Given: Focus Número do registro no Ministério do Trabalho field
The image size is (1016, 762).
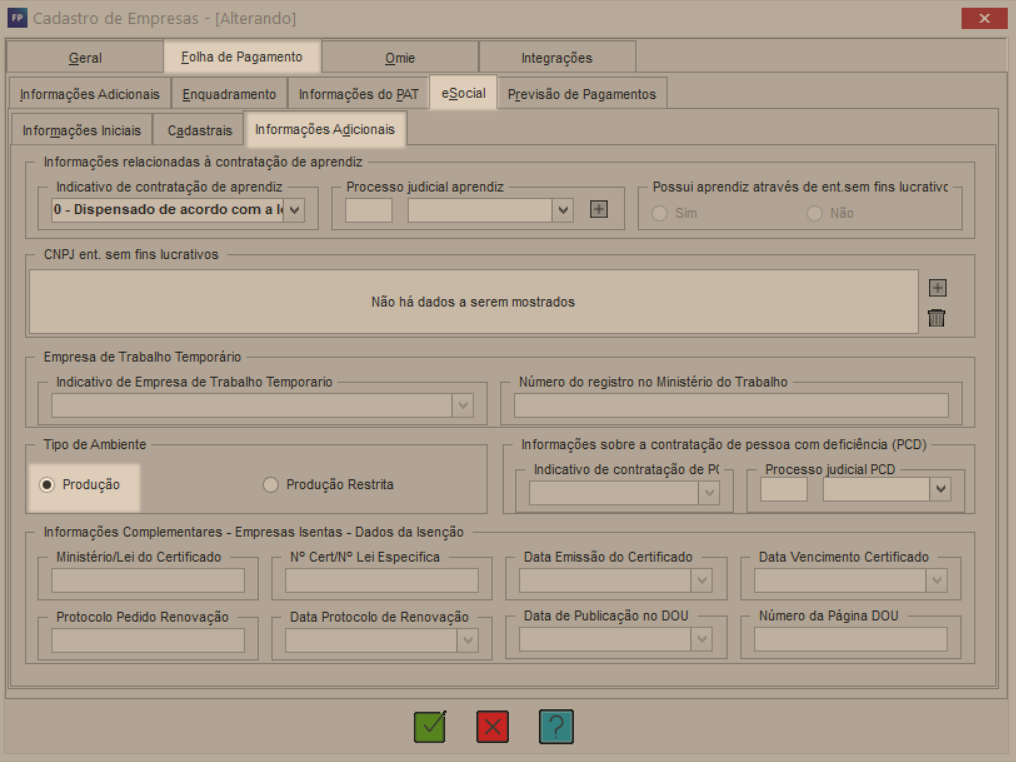Looking at the screenshot, I should (x=731, y=406).
